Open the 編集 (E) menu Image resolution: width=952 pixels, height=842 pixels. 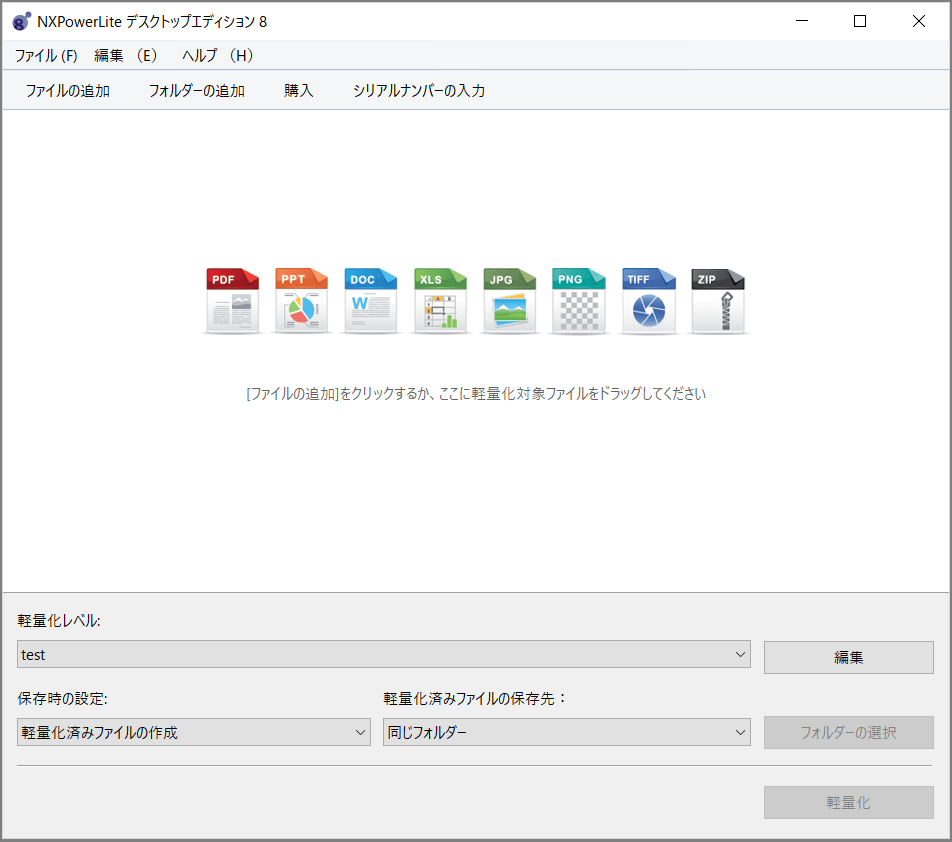coord(126,55)
